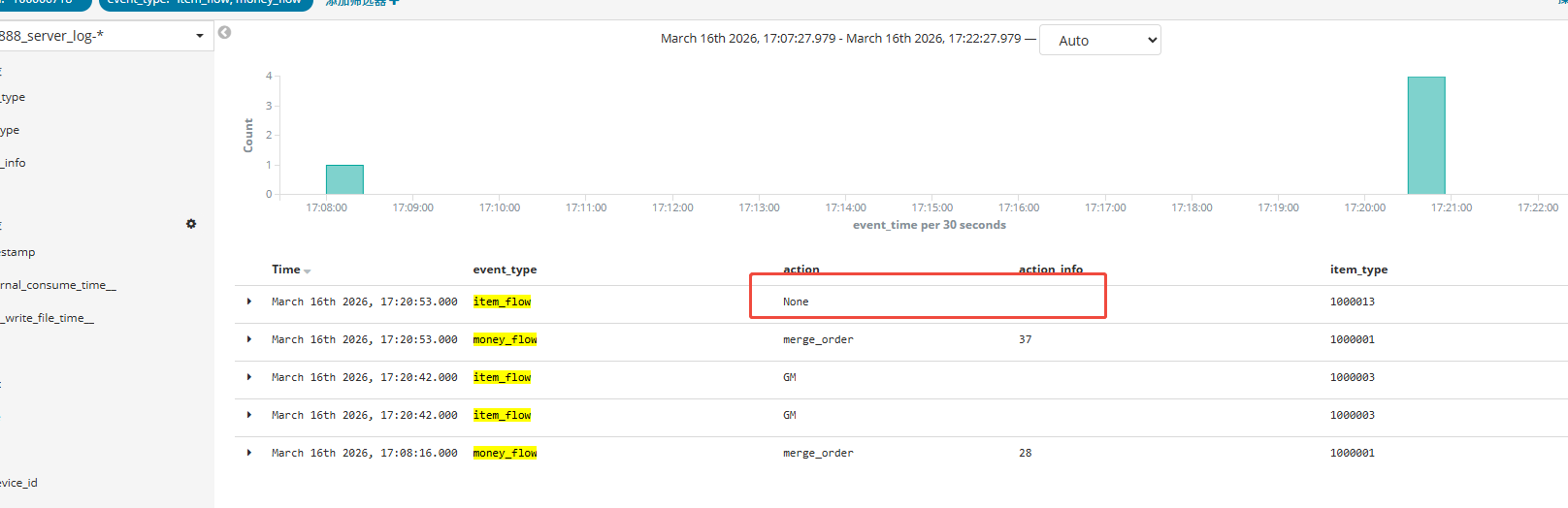Click the merge_order action in second row
Image resolution: width=1568 pixels, height=508 pixels.
pos(818,339)
